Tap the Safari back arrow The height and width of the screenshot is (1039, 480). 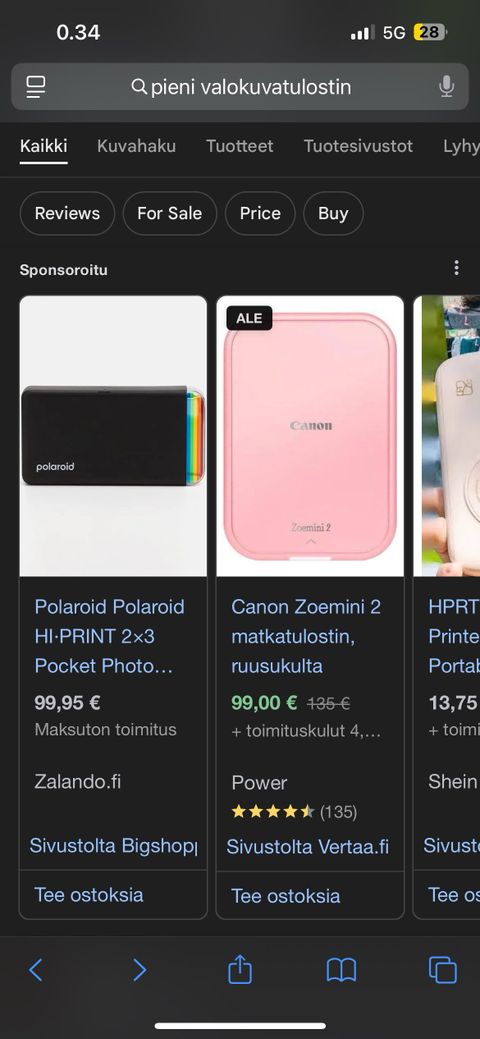point(36,970)
